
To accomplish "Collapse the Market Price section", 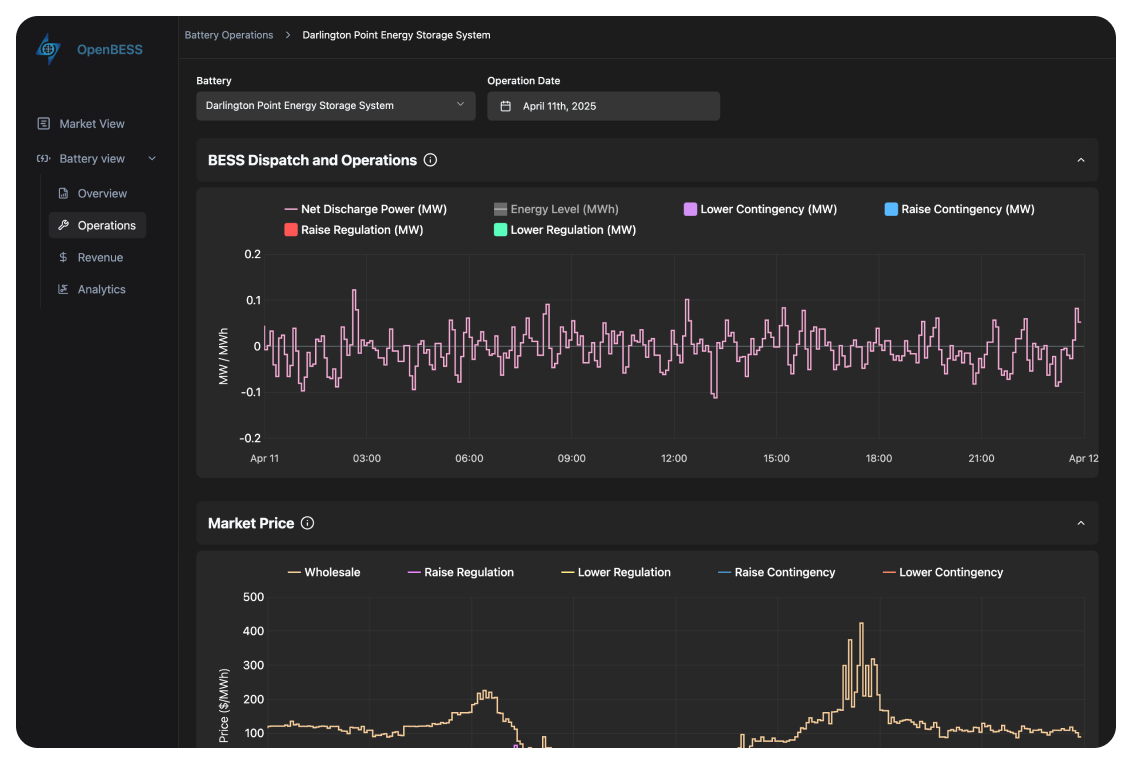I will (x=1080, y=523).
